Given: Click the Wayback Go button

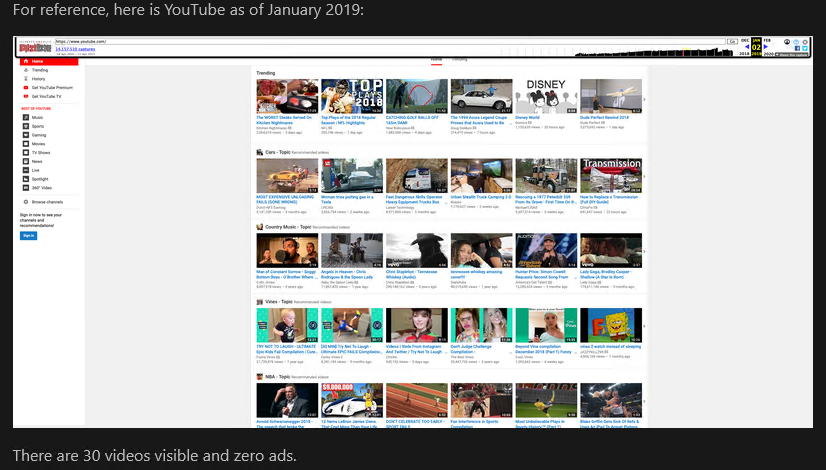Looking at the screenshot, I should point(732,41).
